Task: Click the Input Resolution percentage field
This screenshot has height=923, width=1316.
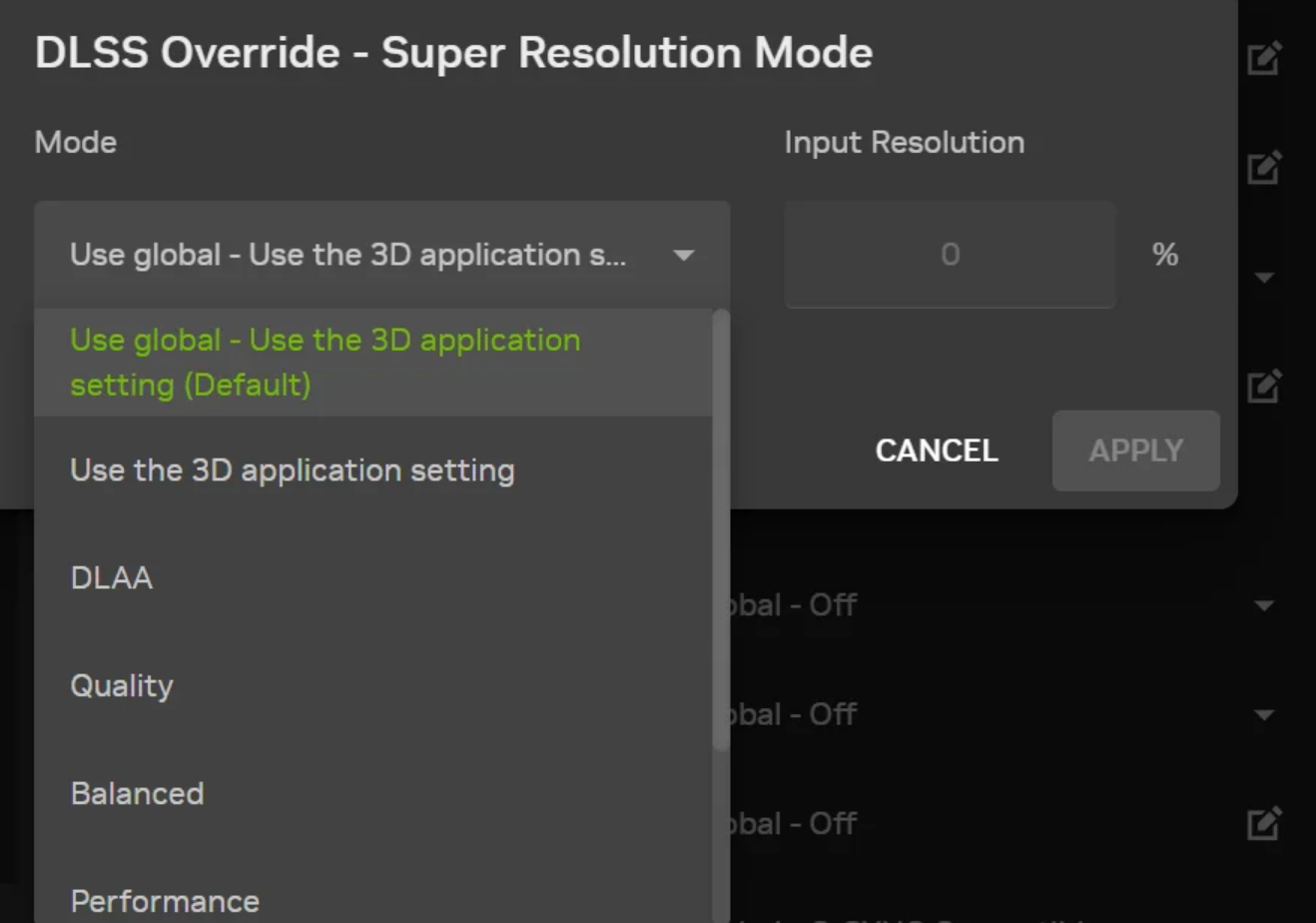Action: pos(950,255)
